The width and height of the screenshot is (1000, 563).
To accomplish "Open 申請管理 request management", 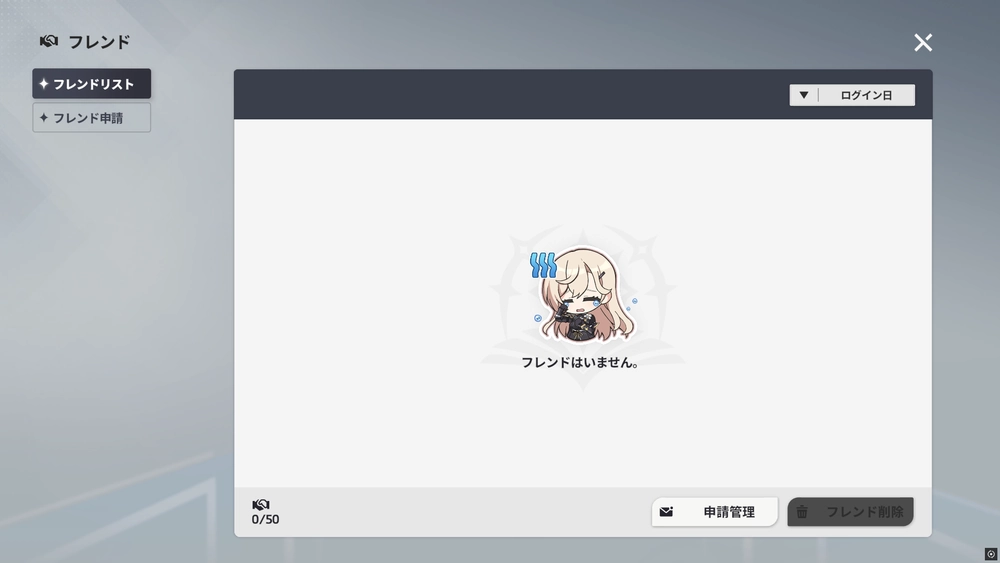I will [715, 511].
